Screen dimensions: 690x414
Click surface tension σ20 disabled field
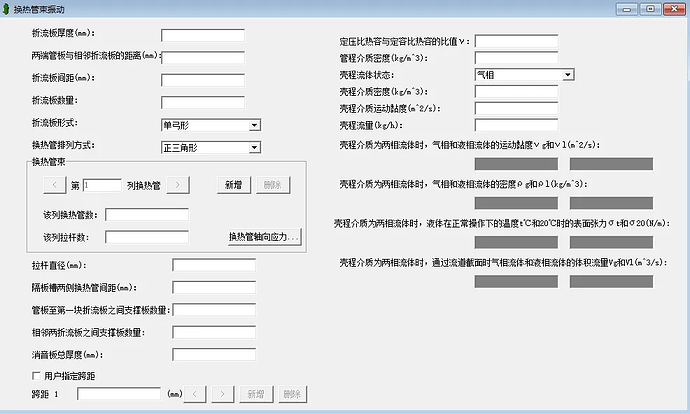click(611, 242)
